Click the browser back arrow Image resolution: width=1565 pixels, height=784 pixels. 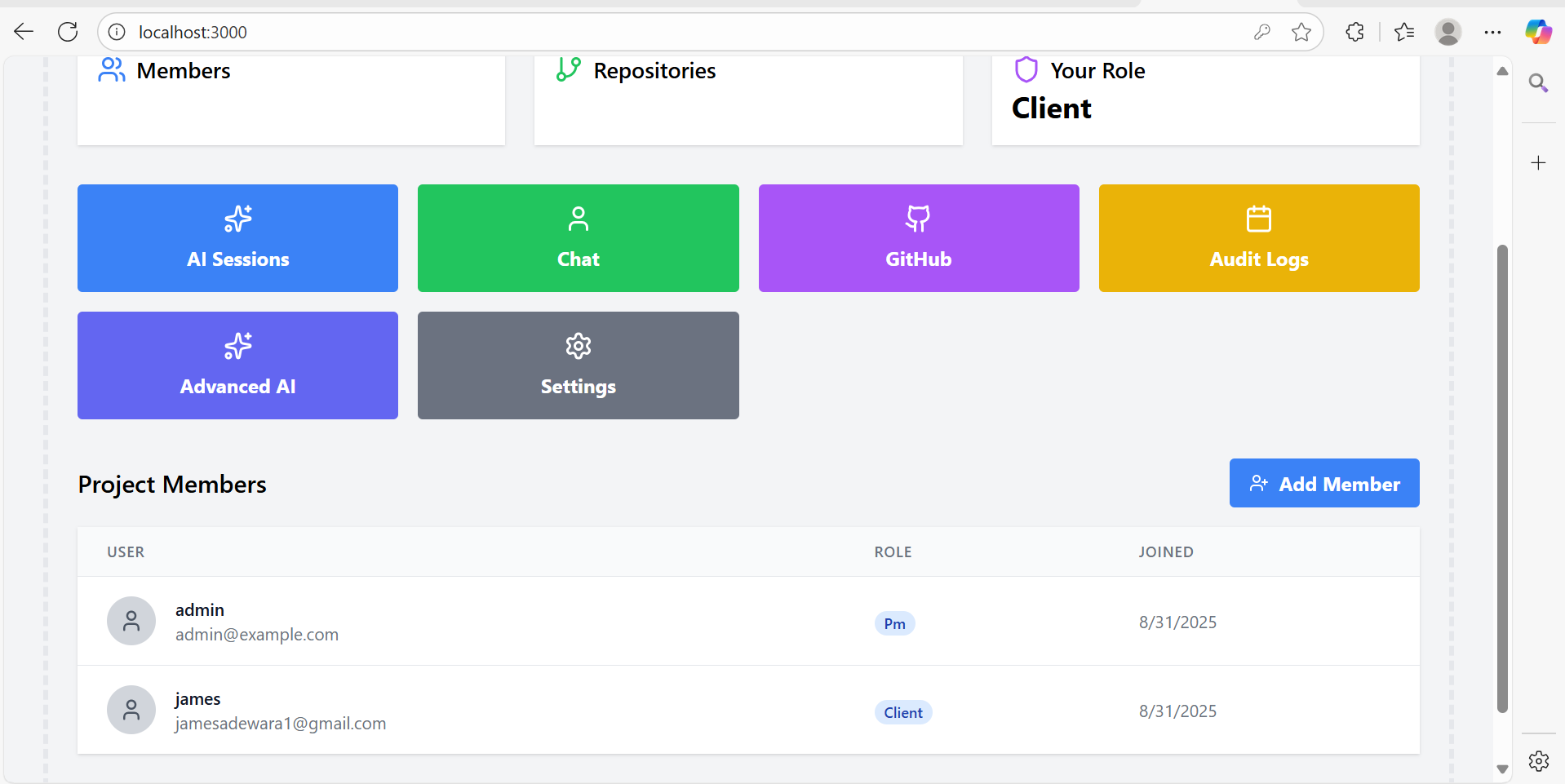24,32
